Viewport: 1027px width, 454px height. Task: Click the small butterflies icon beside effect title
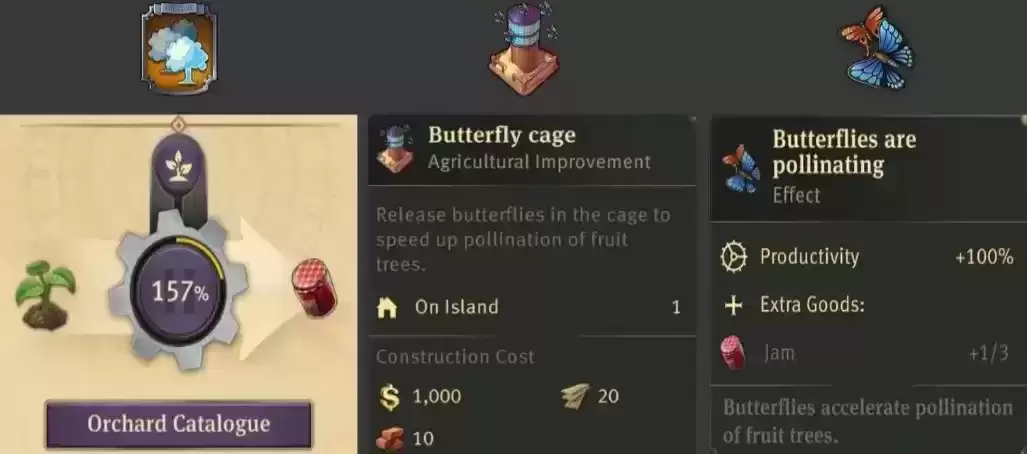[741, 168]
